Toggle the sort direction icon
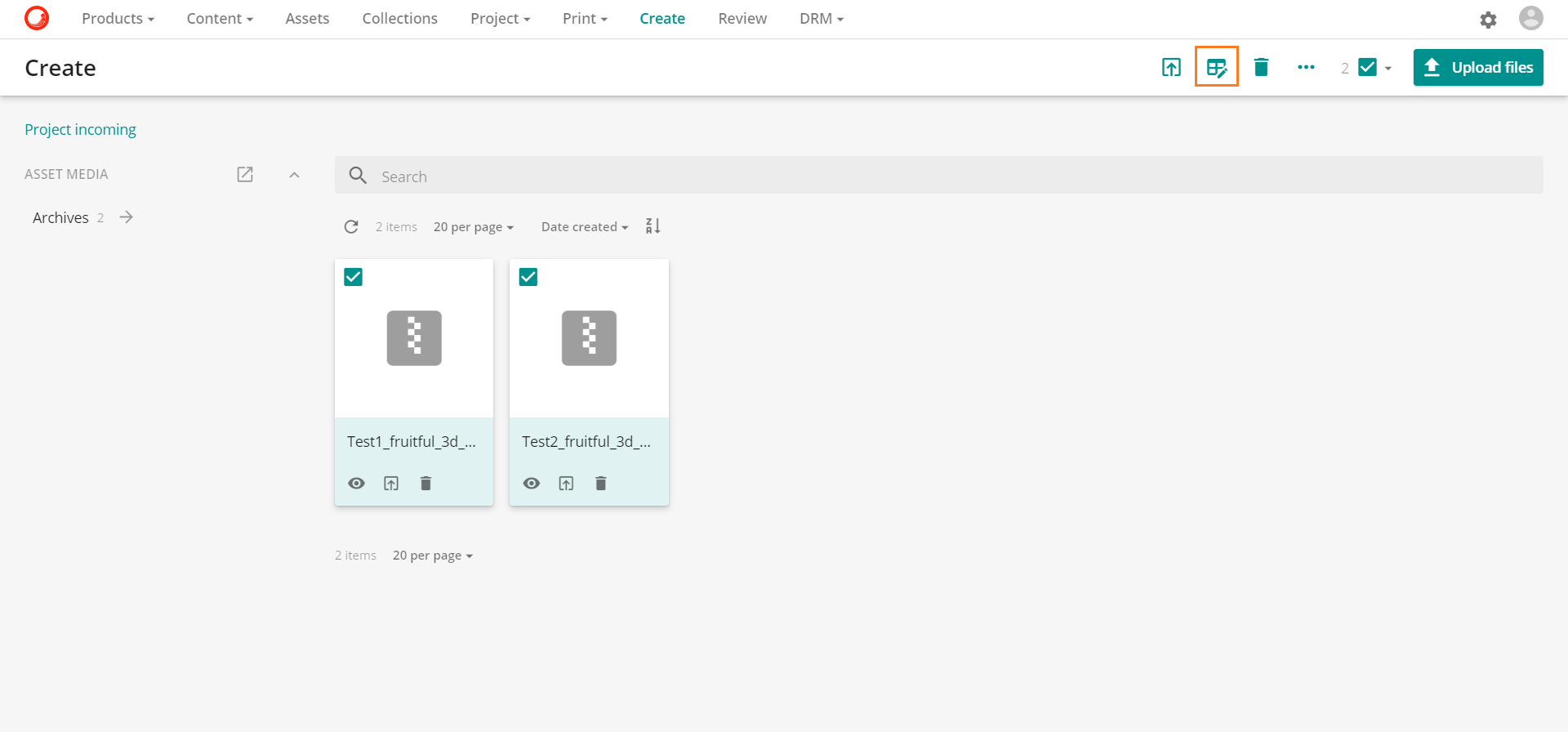Viewport: 1568px width, 732px height. [x=653, y=226]
